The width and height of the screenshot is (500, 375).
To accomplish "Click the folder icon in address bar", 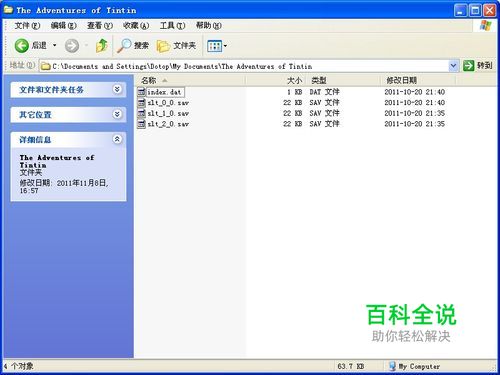I will [x=46, y=66].
